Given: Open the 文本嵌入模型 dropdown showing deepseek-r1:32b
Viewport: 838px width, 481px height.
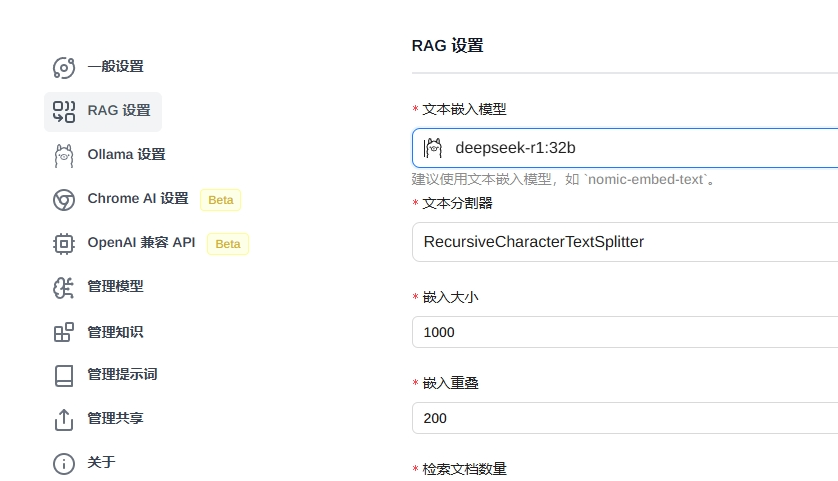Looking at the screenshot, I should pos(625,148).
